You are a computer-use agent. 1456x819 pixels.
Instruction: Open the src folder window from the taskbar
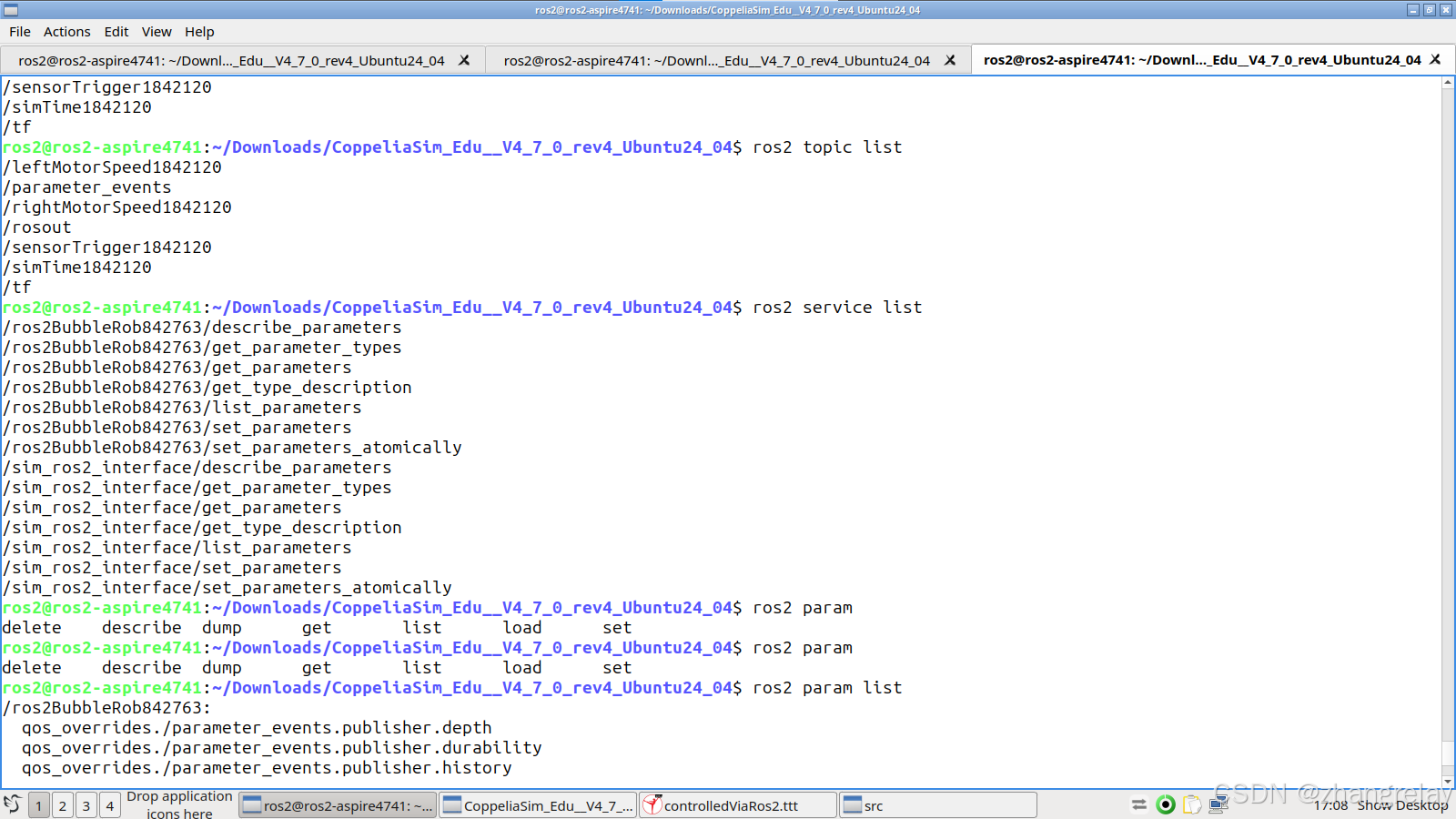tap(937, 804)
